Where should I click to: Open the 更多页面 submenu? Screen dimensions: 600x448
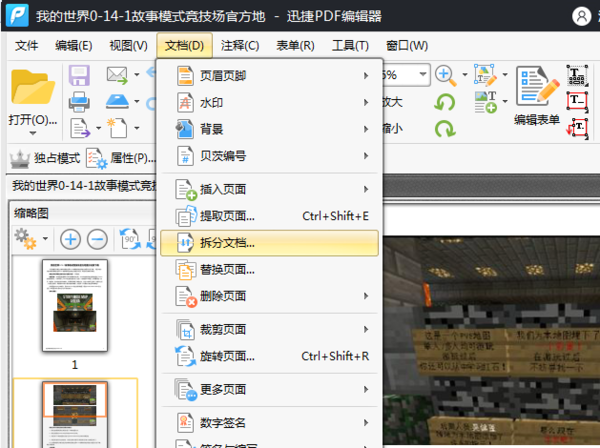tap(269, 389)
